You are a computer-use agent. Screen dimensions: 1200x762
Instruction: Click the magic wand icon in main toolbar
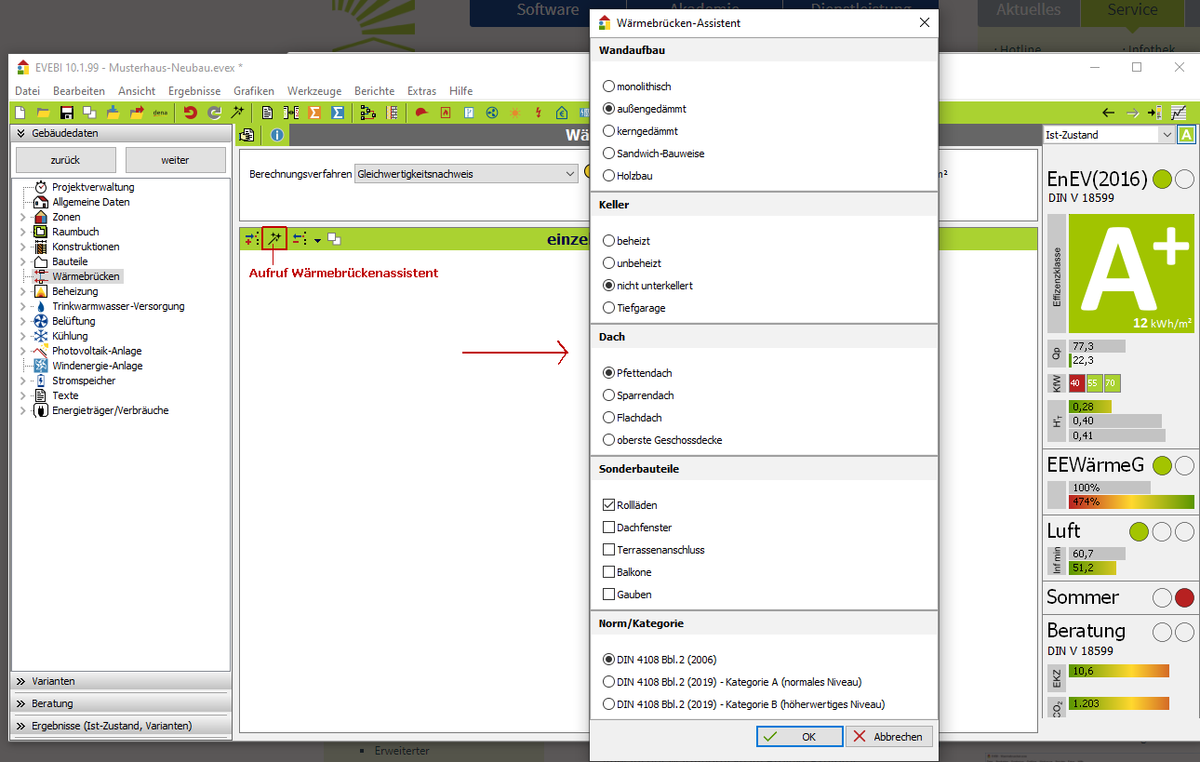(237, 112)
